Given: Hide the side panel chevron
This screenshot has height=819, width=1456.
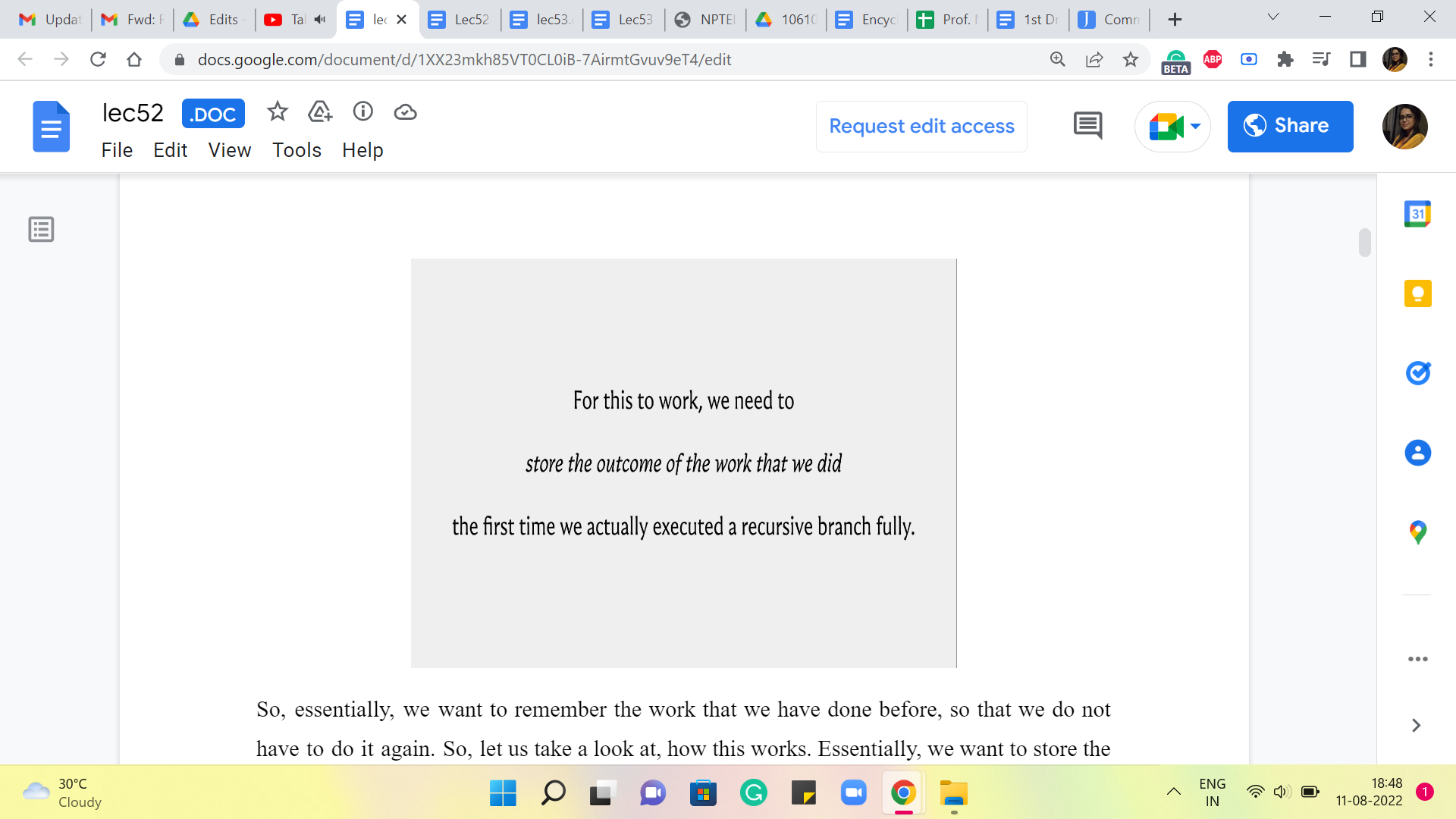Looking at the screenshot, I should pyautogui.click(x=1416, y=726).
